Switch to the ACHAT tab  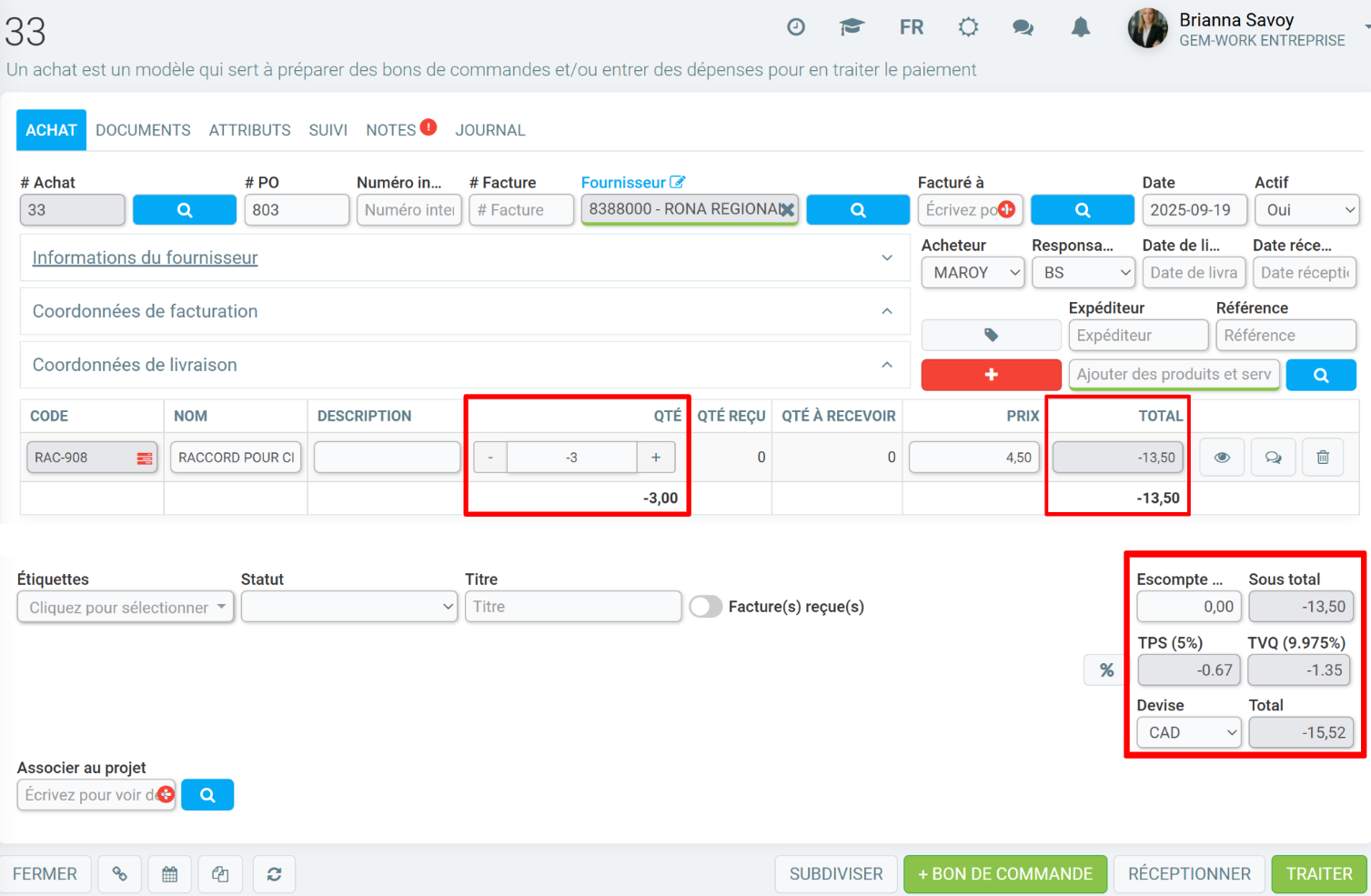(51, 130)
